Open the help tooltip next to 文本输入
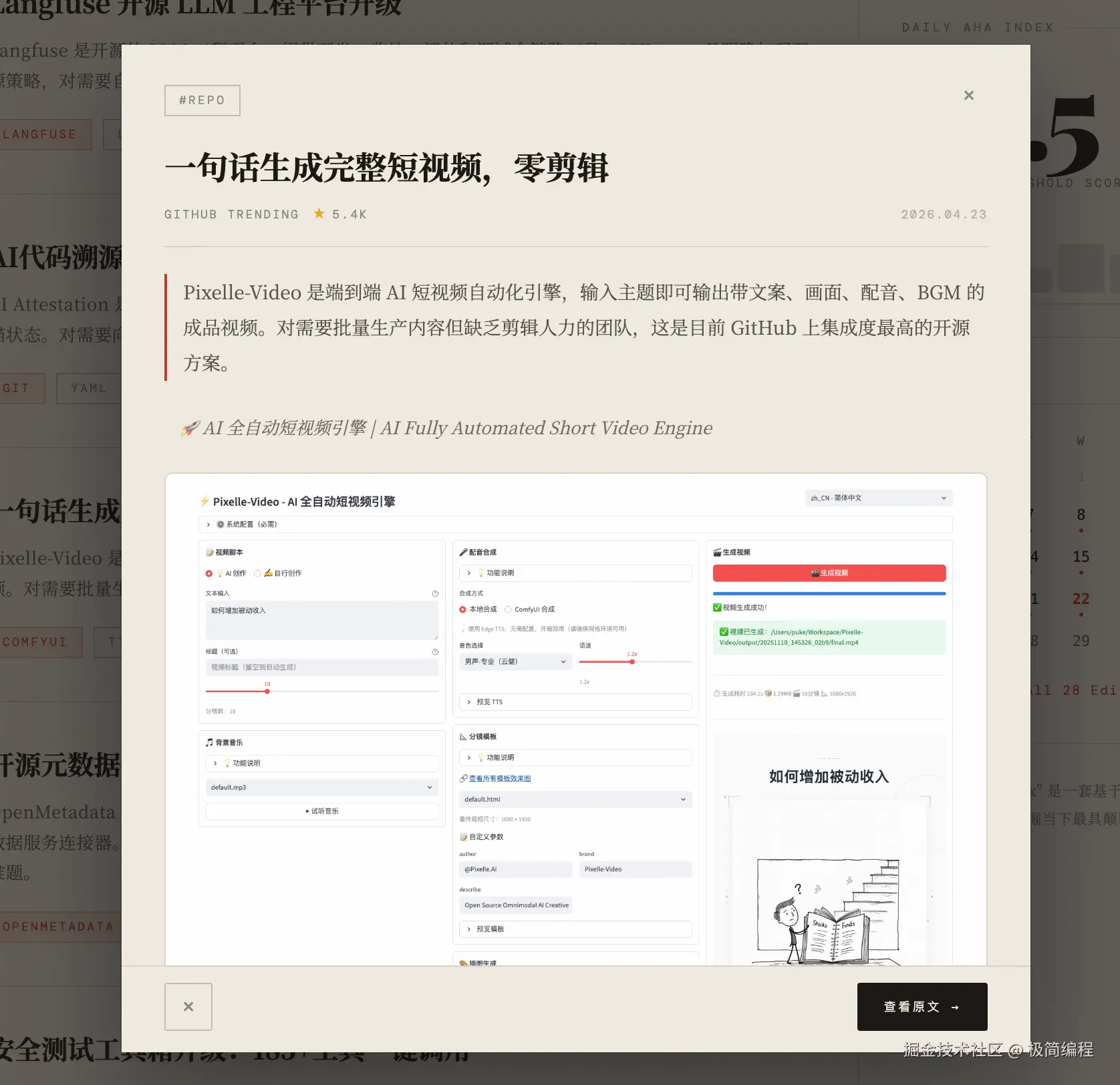The width and height of the screenshot is (1120, 1085). tap(435, 593)
